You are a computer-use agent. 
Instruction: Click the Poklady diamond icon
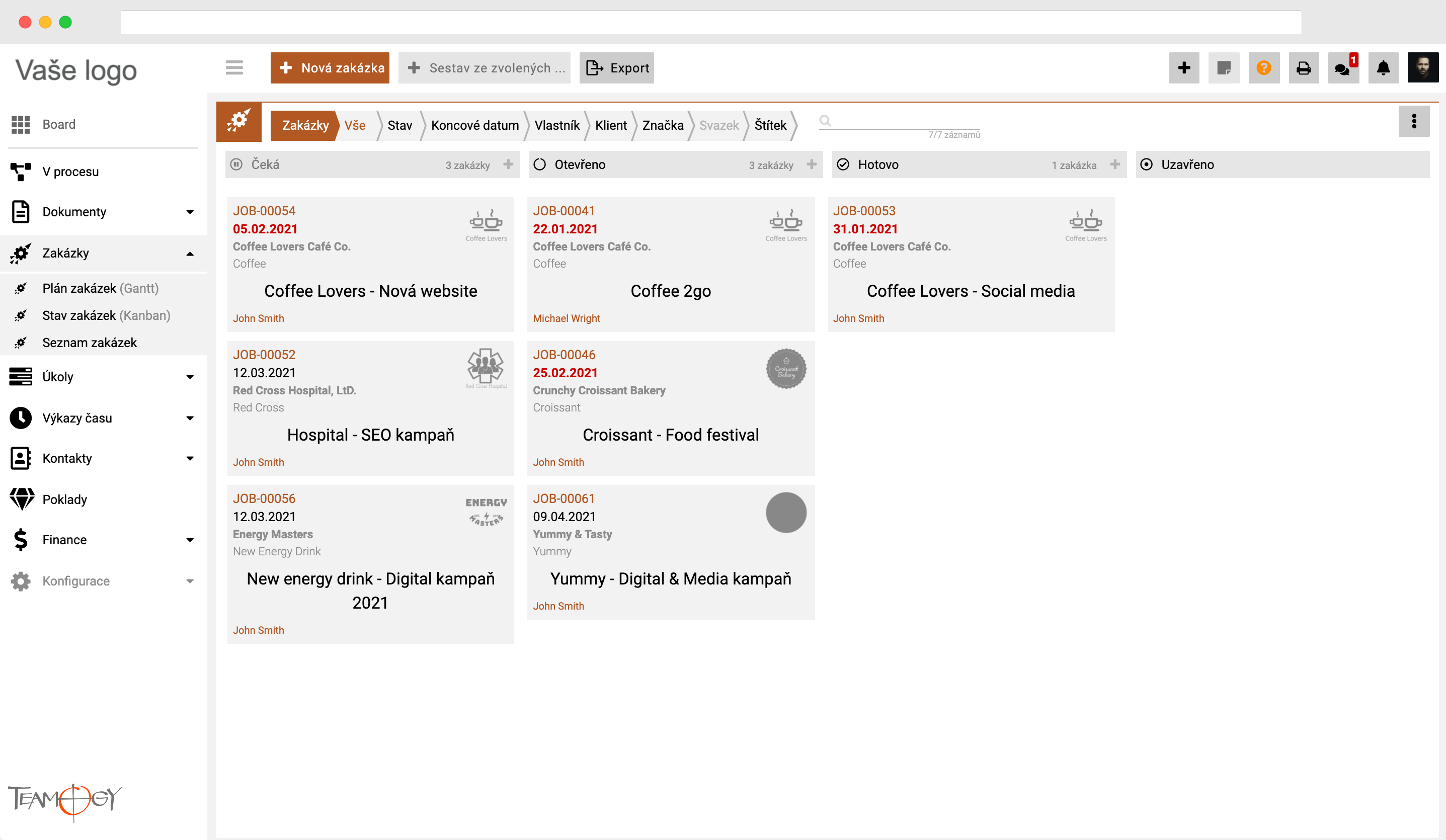pos(21,499)
